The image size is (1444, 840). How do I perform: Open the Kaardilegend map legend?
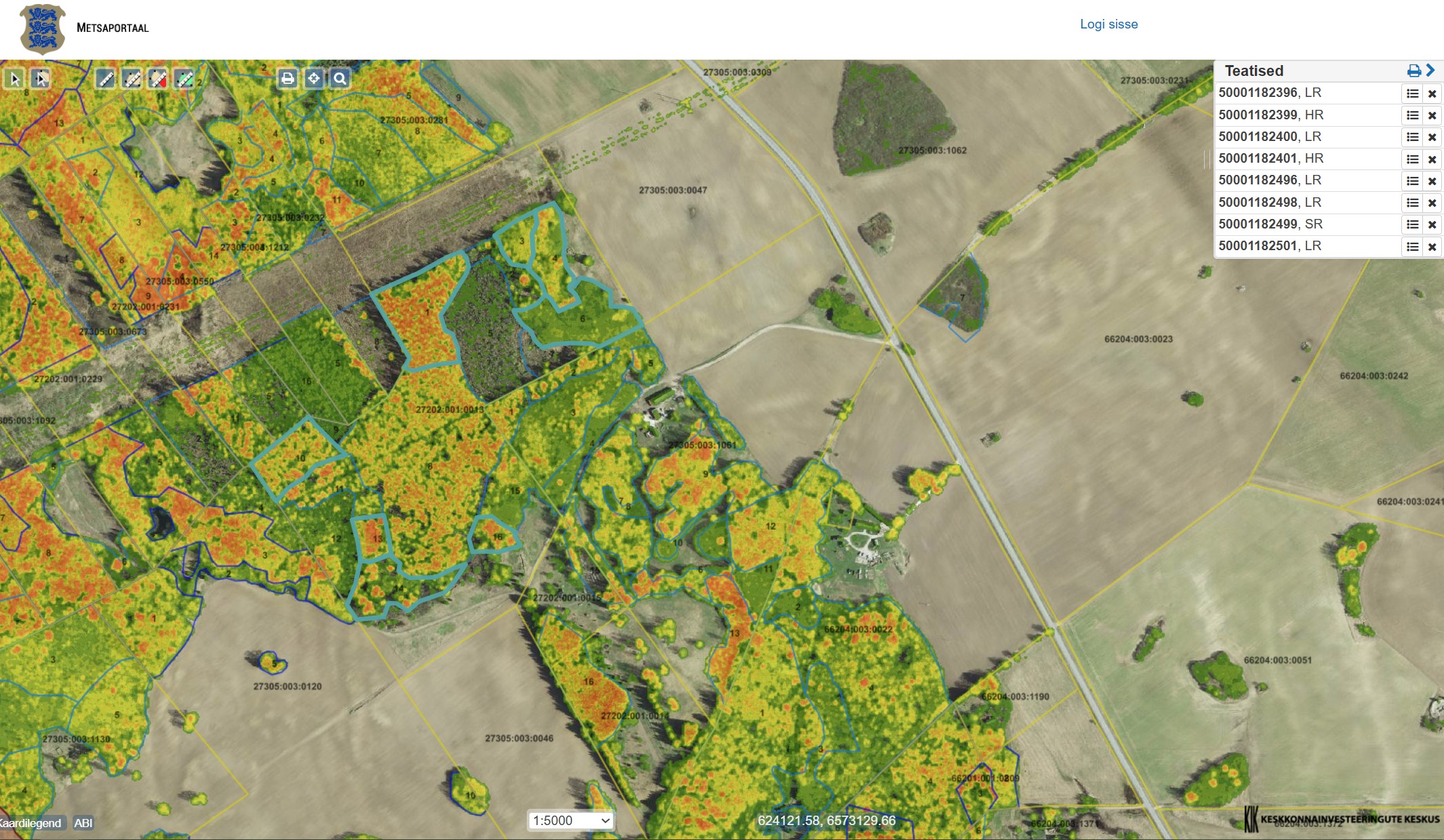pos(31,823)
